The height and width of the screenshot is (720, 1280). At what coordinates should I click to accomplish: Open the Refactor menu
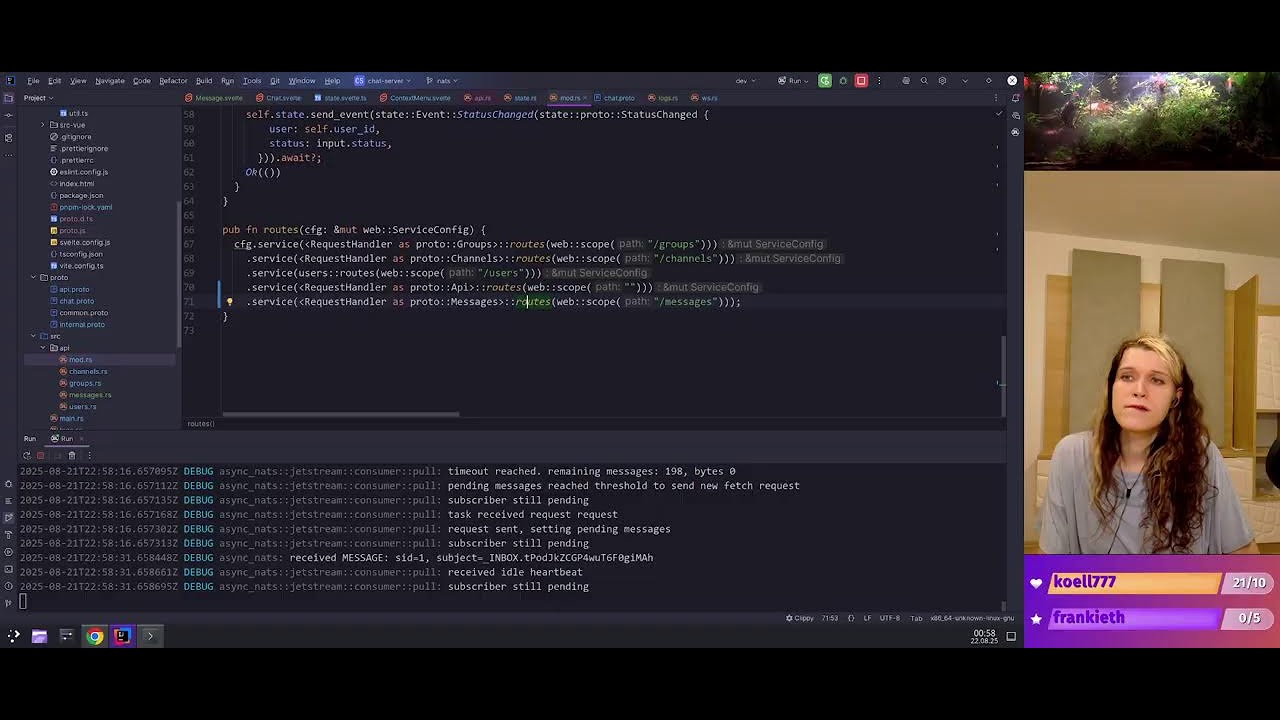pyautogui.click(x=173, y=81)
